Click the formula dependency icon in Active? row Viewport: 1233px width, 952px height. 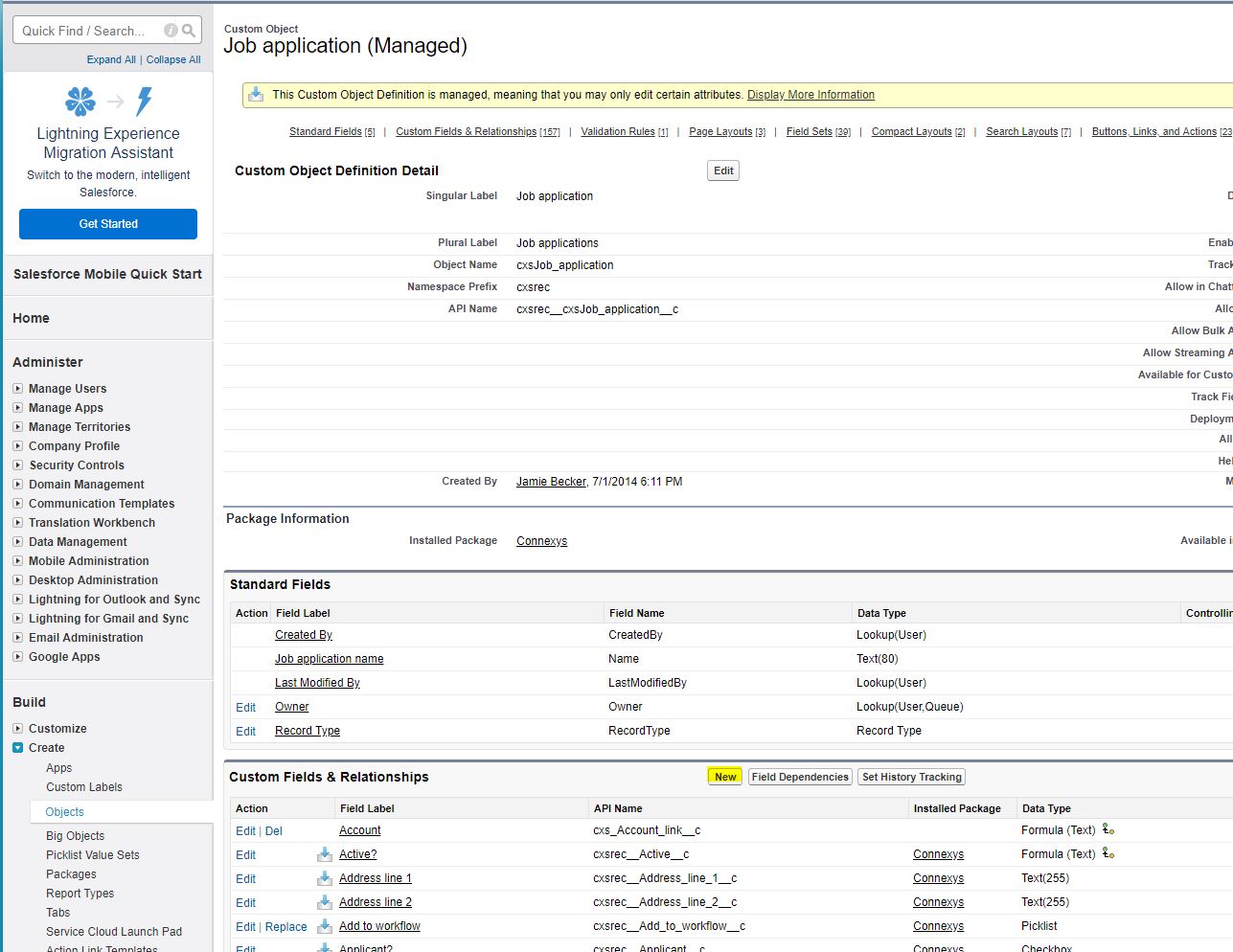[1108, 853]
